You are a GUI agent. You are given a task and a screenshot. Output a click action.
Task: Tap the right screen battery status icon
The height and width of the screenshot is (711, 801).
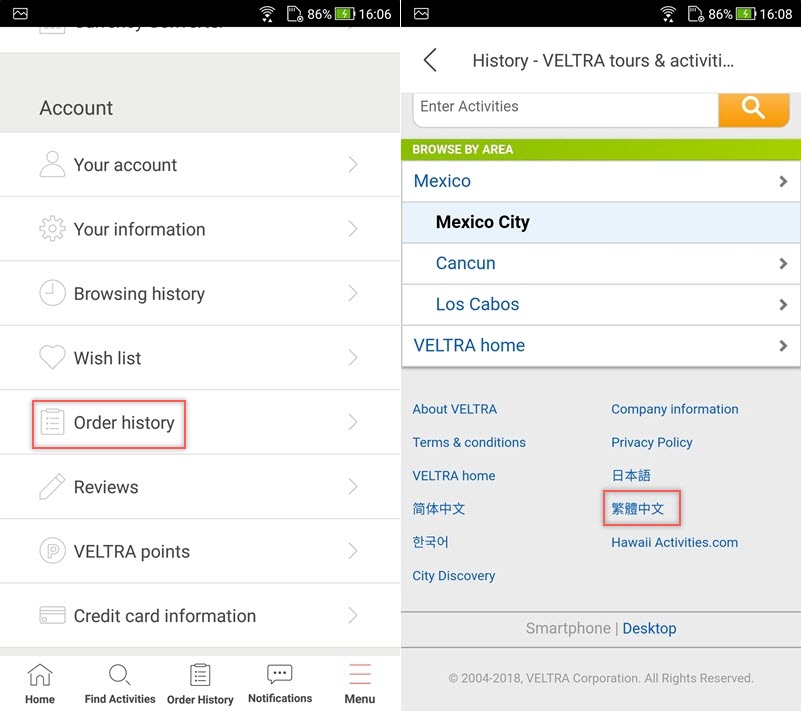[746, 14]
